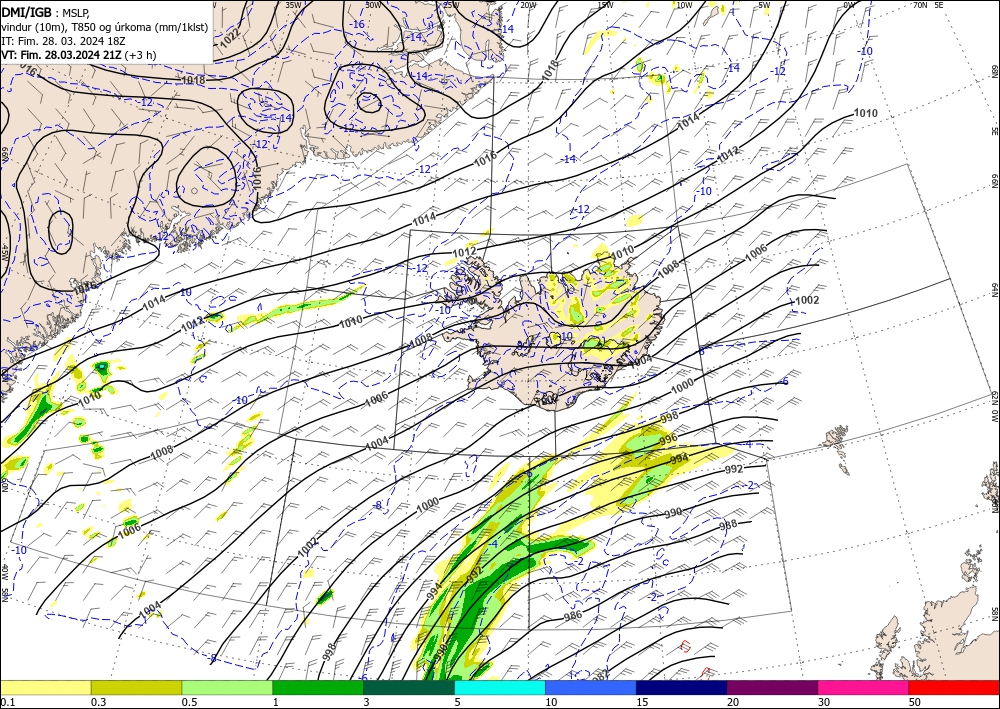Click the legend value 15
This screenshot has height=709, width=1000.
pos(642,701)
